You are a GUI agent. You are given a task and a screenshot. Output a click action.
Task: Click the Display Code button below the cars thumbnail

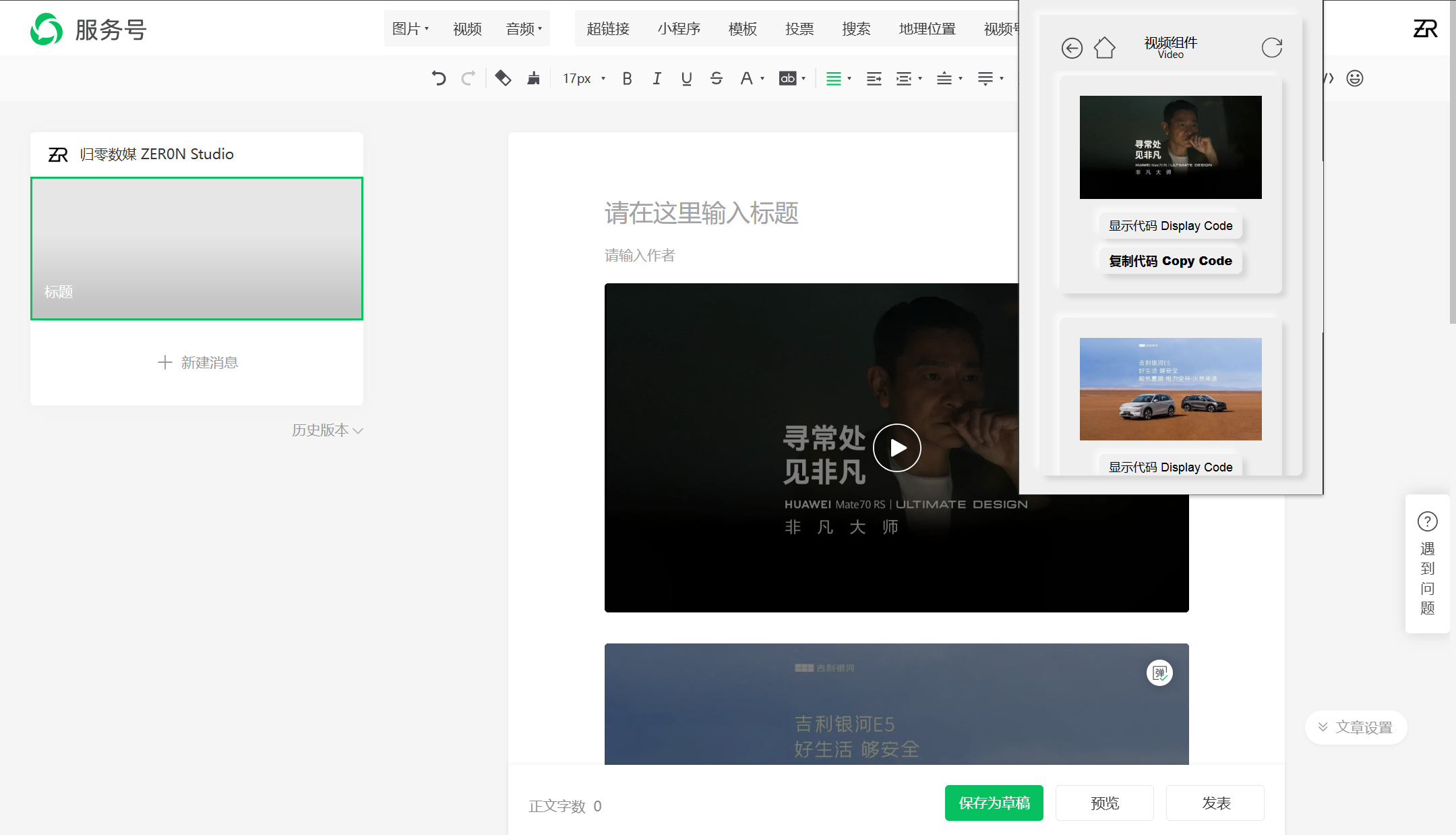[1171, 467]
